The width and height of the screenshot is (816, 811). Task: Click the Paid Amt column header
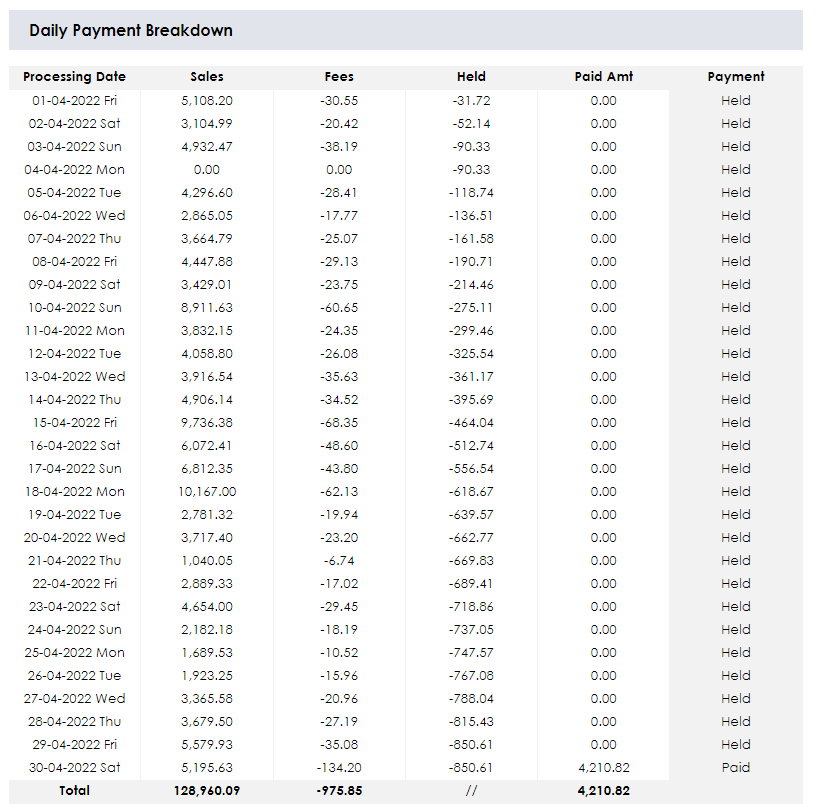point(603,77)
